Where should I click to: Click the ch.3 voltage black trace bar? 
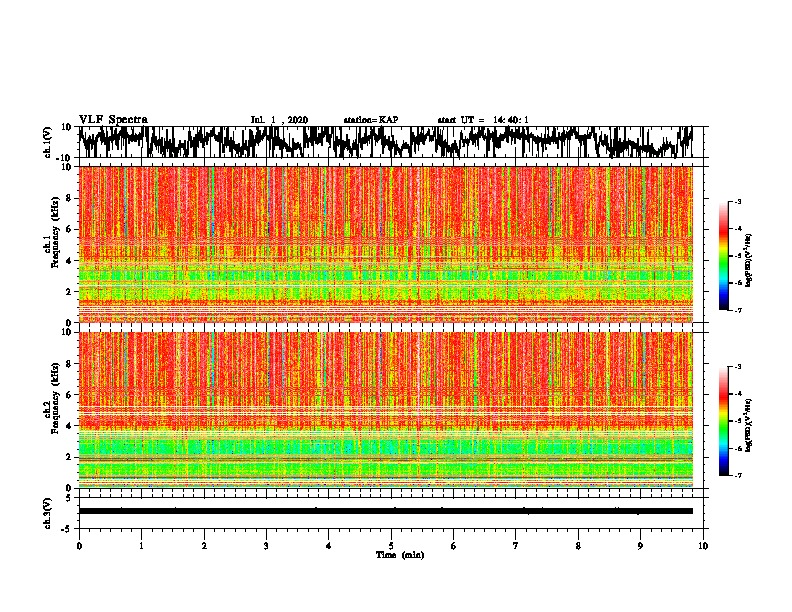point(385,511)
